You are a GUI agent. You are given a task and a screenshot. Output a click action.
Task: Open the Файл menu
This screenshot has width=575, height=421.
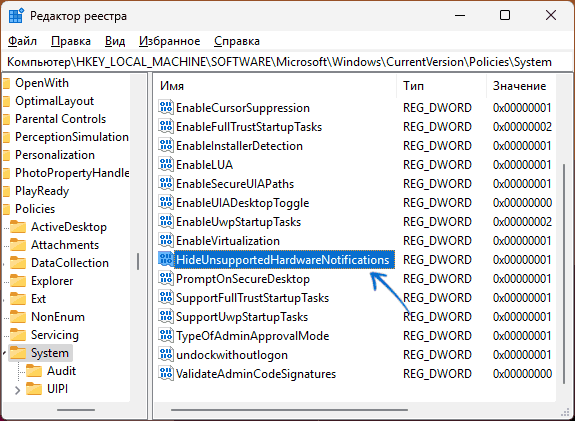point(22,41)
